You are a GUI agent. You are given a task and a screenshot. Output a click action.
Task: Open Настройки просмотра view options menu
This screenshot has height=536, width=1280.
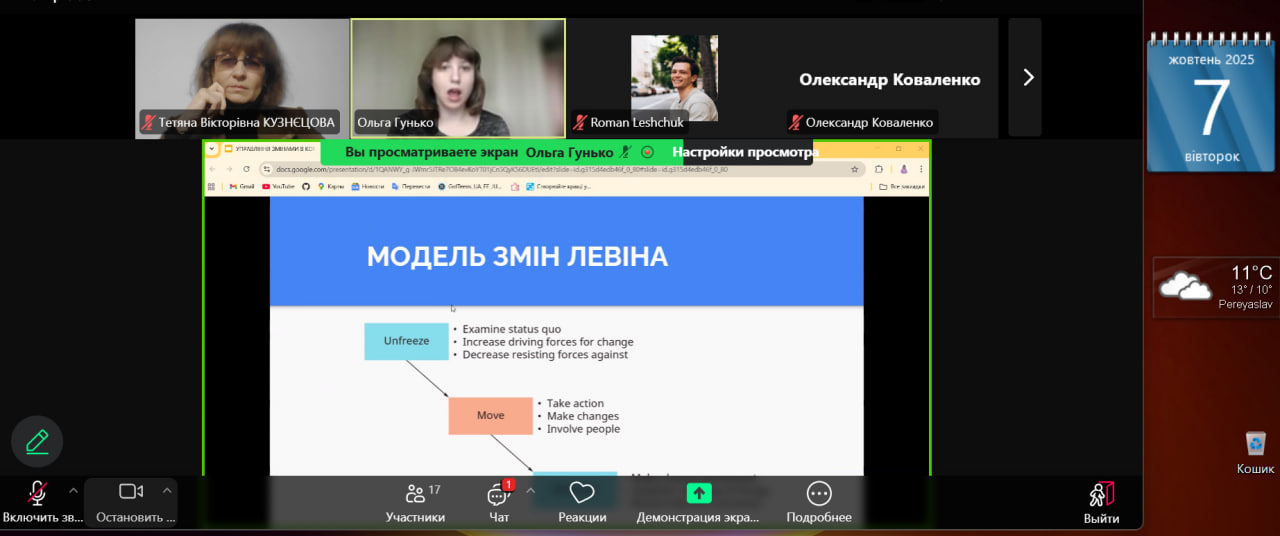[x=744, y=152]
